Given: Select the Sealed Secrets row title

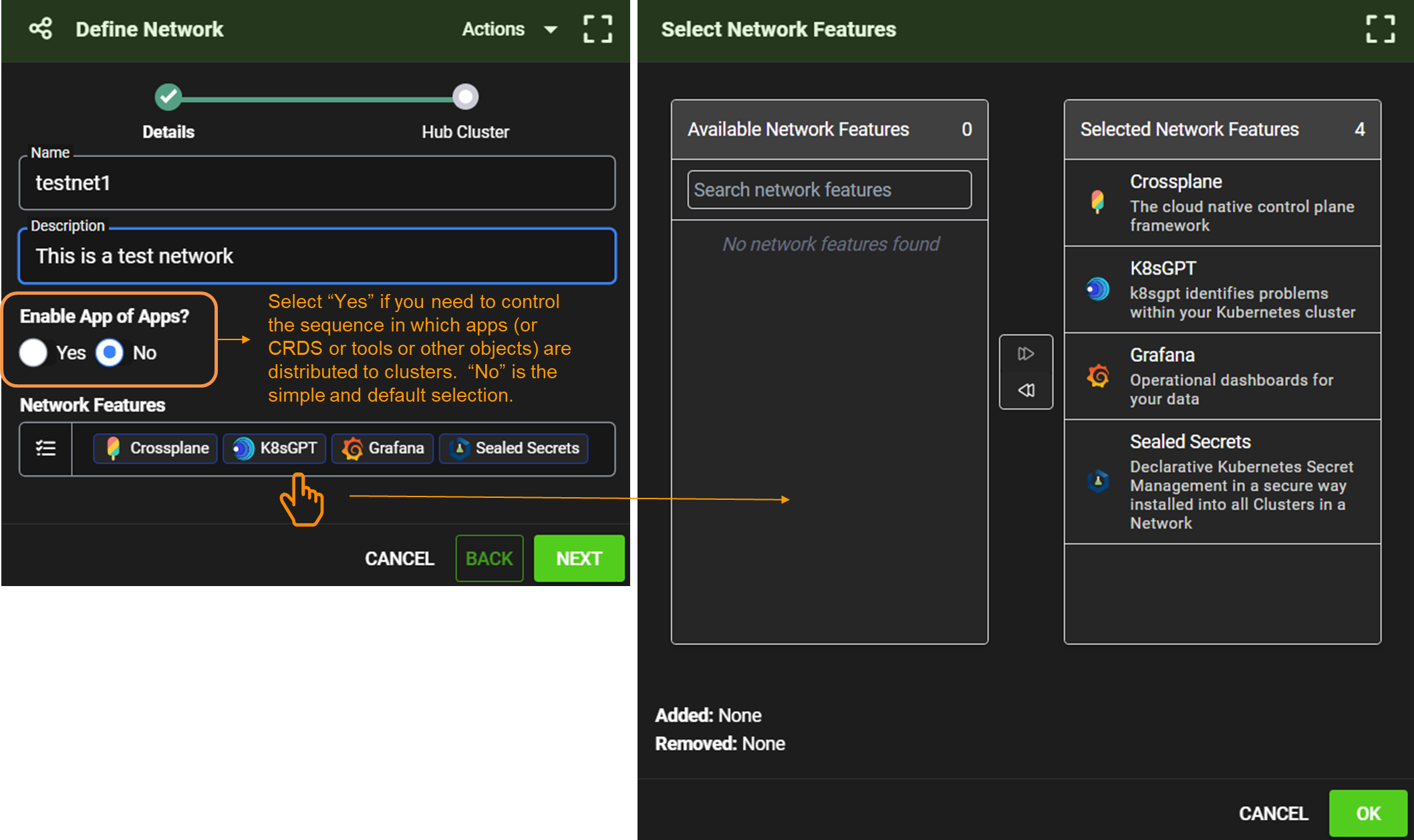Looking at the screenshot, I should pos(1190,442).
